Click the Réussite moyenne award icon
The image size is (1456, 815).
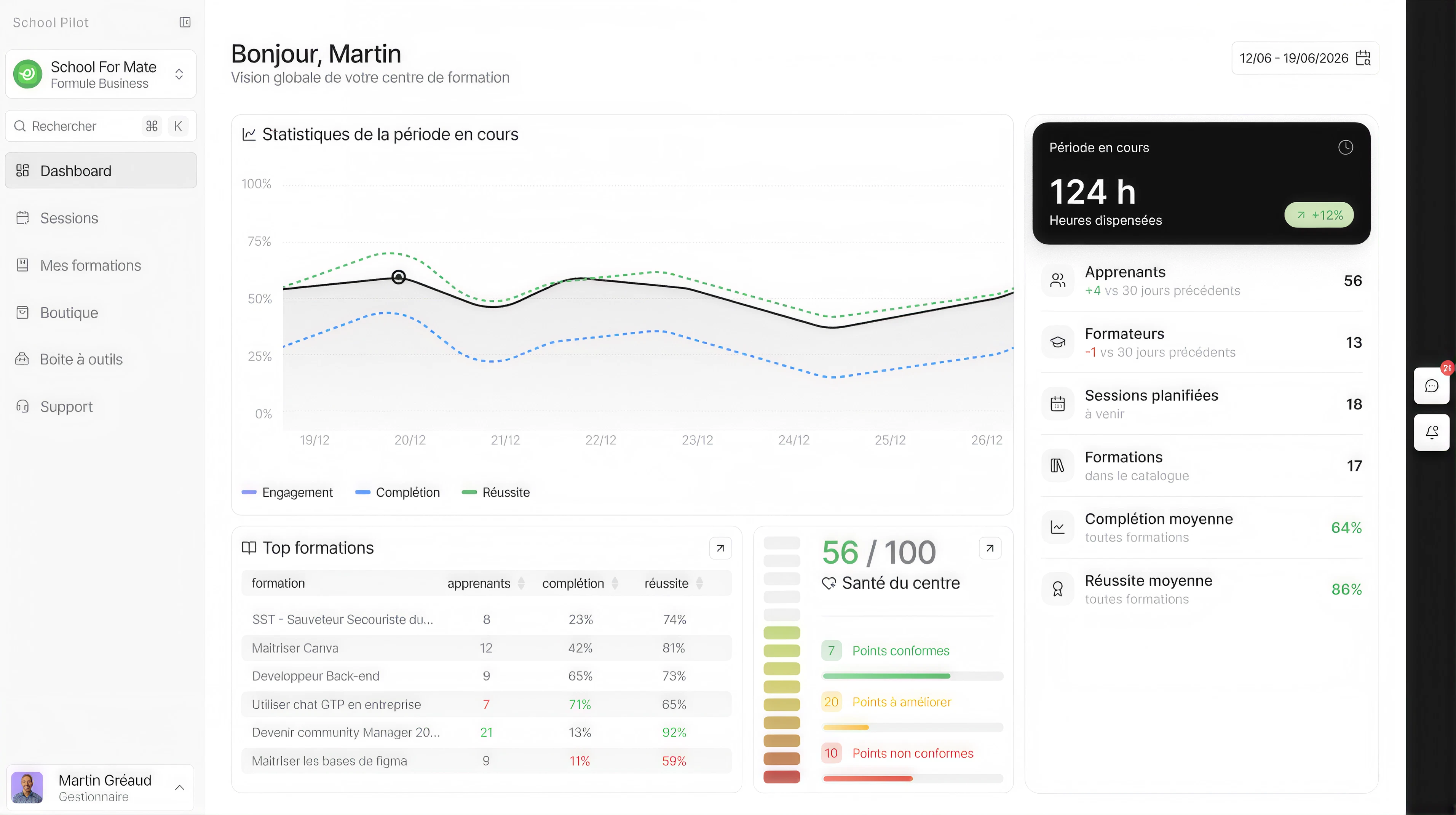[x=1057, y=589]
